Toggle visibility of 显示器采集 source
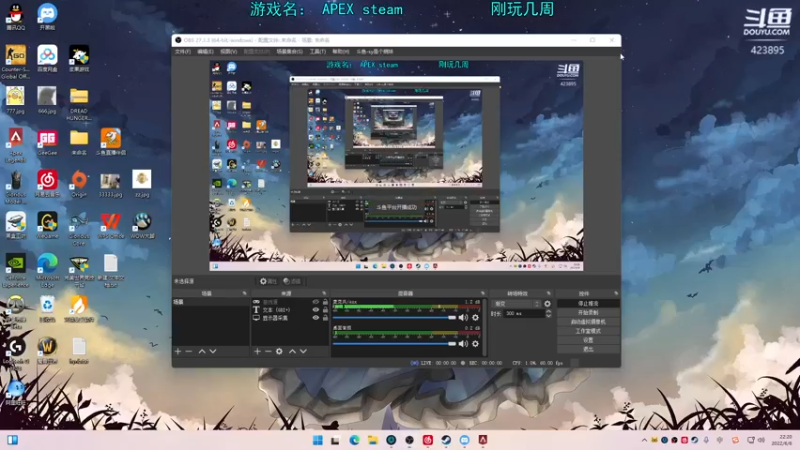 (x=316, y=318)
